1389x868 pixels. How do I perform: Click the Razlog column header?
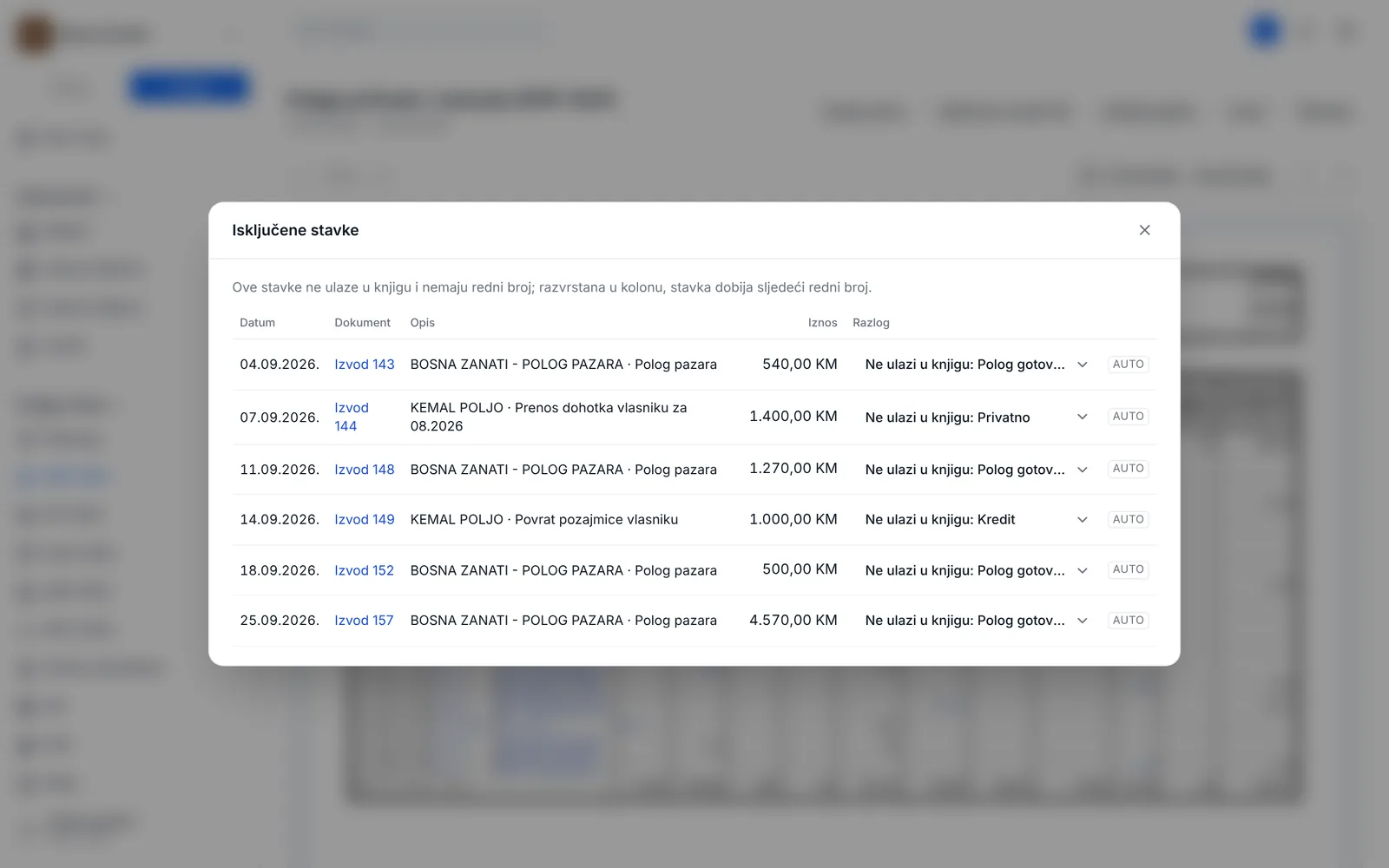[x=871, y=323]
